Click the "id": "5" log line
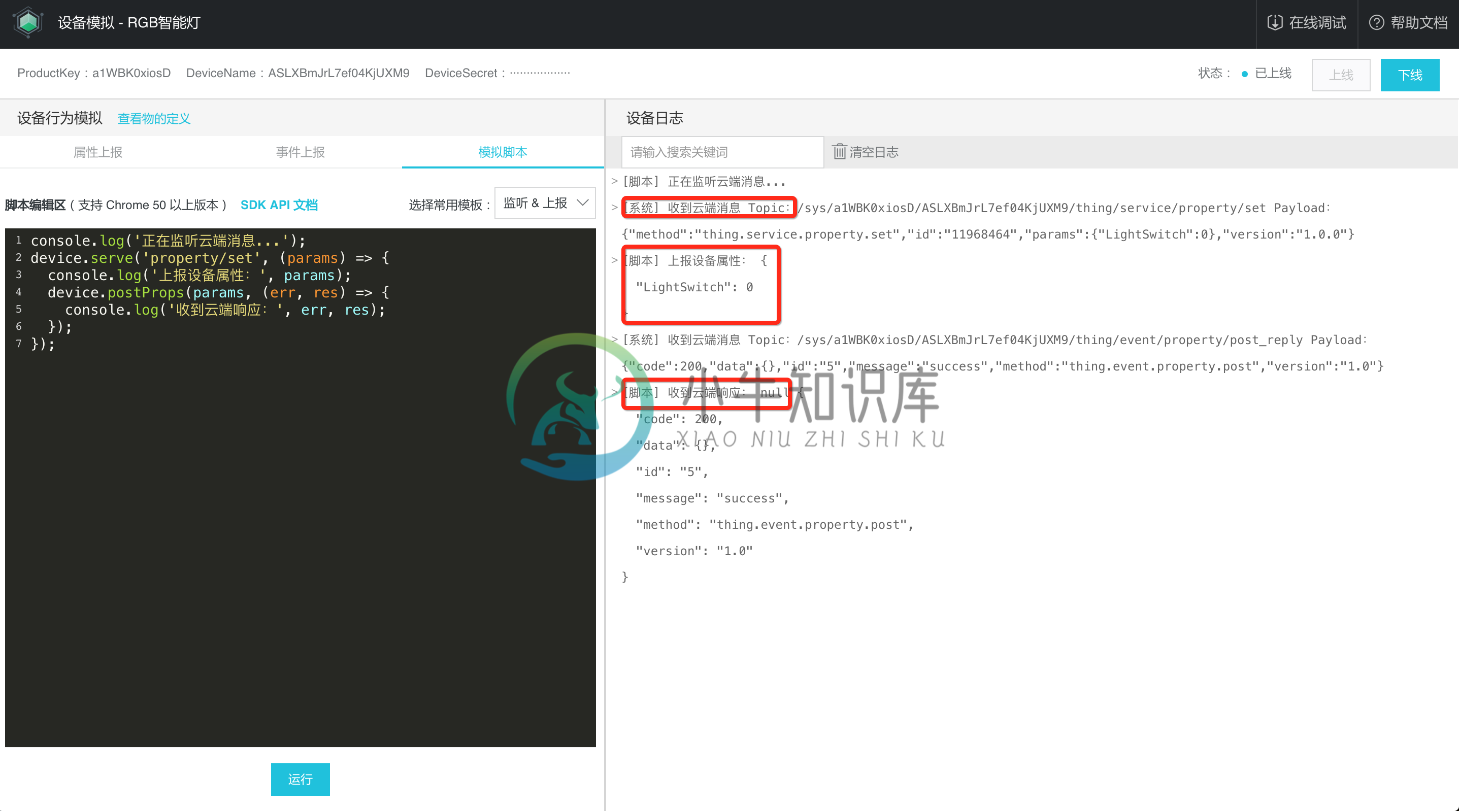The width and height of the screenshot is (1459, 812). [672, 471]
